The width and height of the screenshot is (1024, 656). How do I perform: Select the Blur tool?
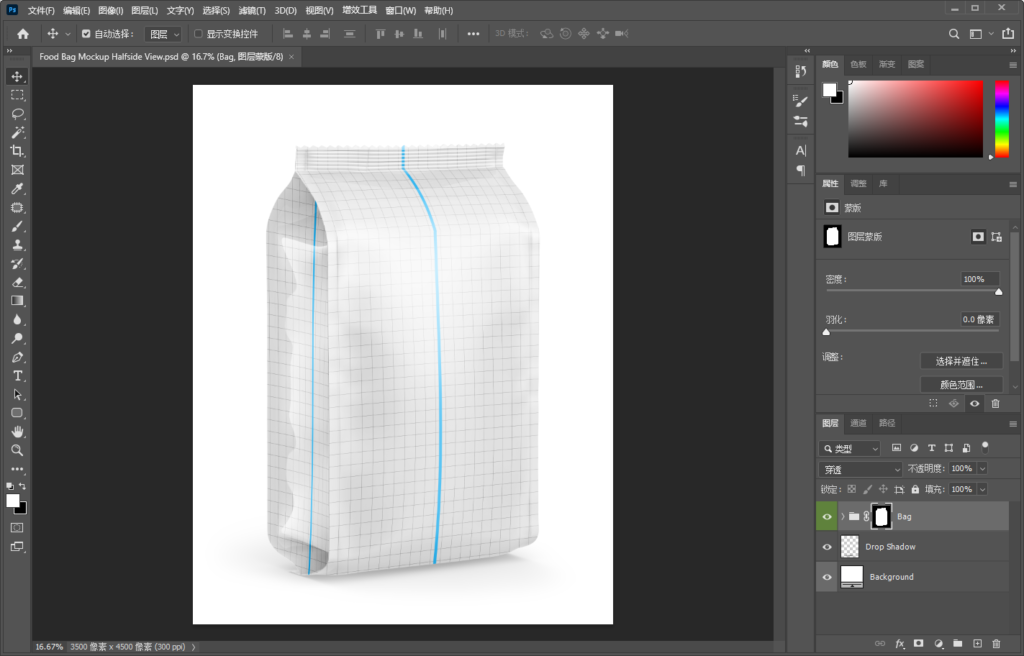point(18,320)
